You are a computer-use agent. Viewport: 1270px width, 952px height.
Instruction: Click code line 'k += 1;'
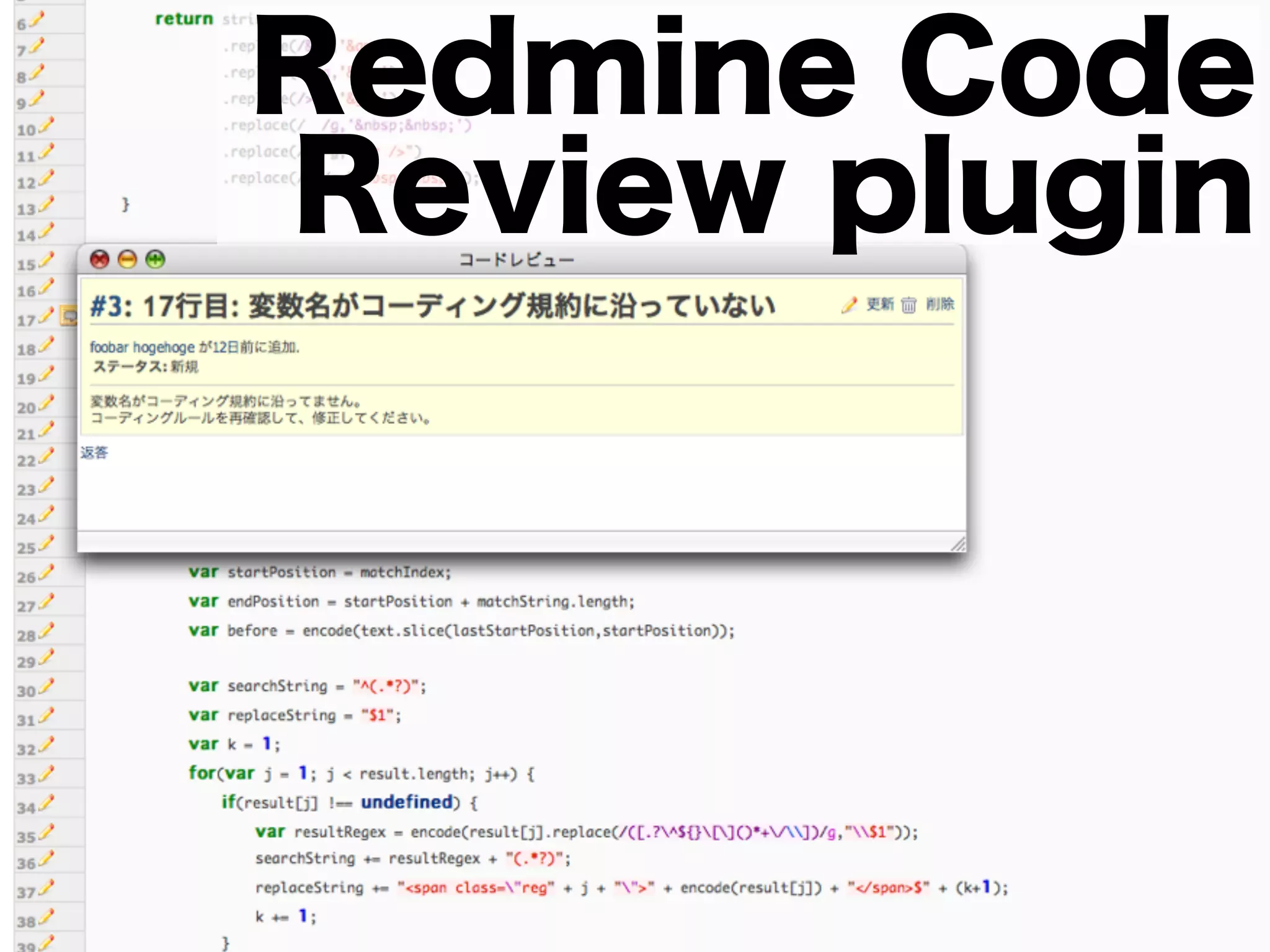[x=286, y=916]
